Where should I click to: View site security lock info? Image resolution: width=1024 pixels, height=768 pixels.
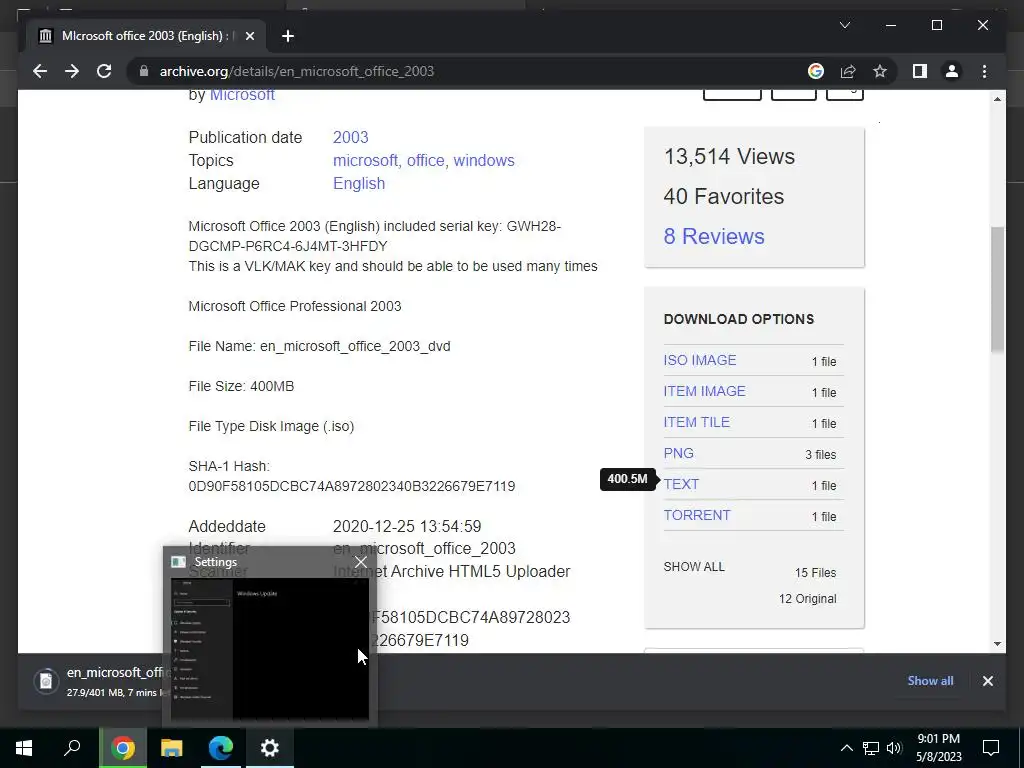click(144, 71)
